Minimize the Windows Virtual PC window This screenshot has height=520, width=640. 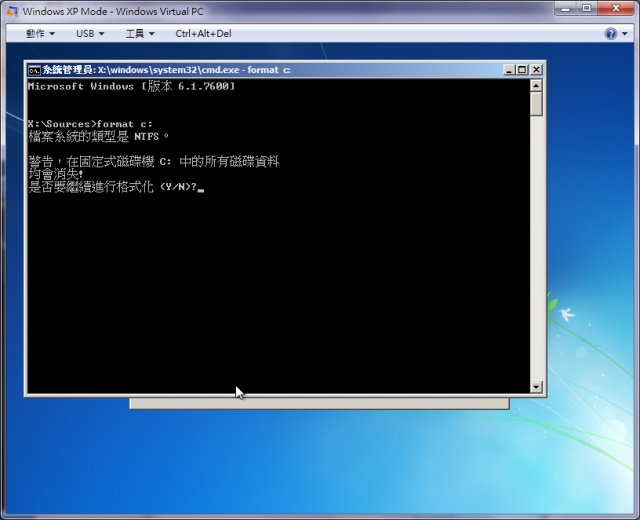pyautogui.click(x=565, y=9)
